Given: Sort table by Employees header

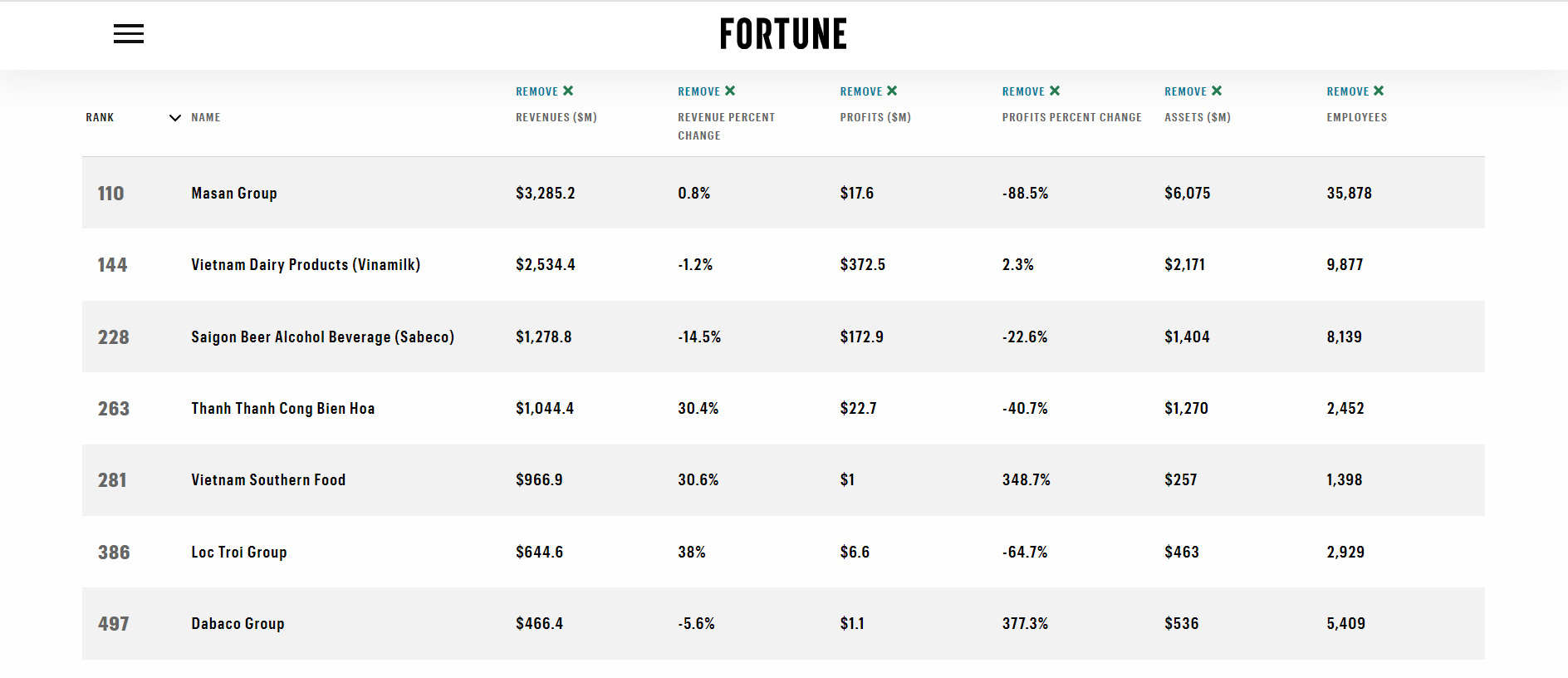Looking at the screenshot, I should click(1357, 118).
